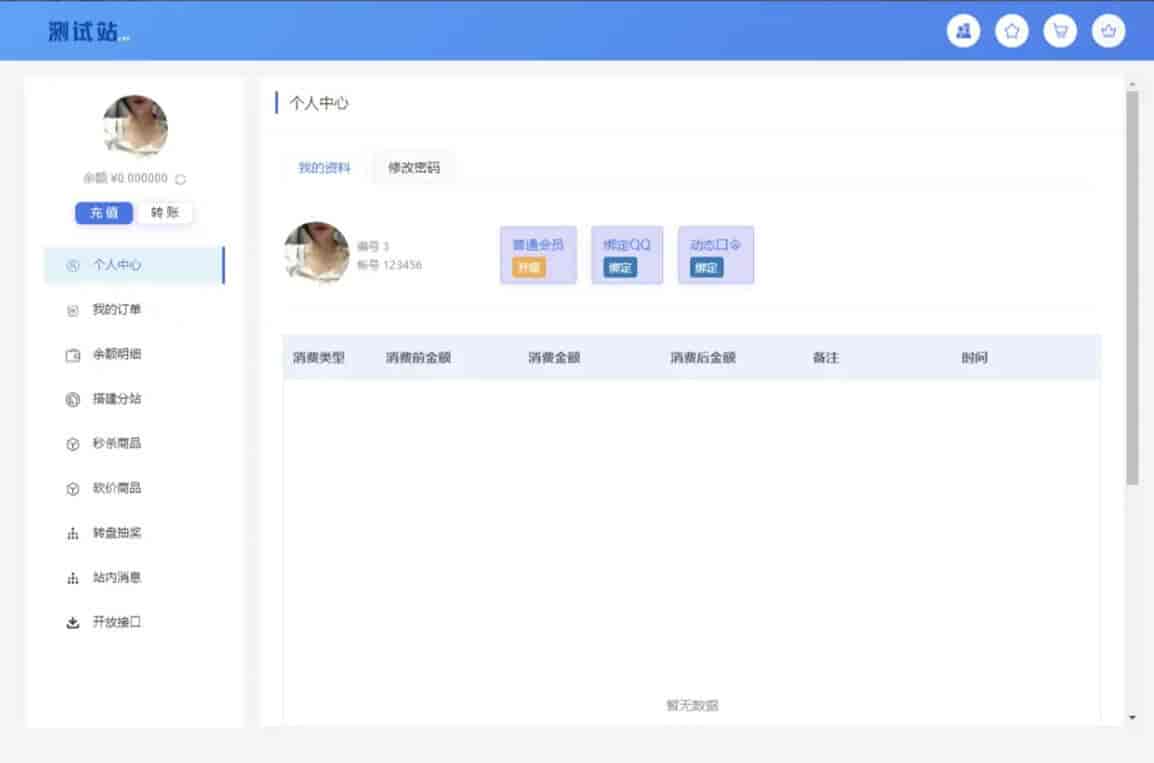This screenshot has height=763, width=1154.
Task: Go to 搭建分站 menu item
Action: pos(116,399)
